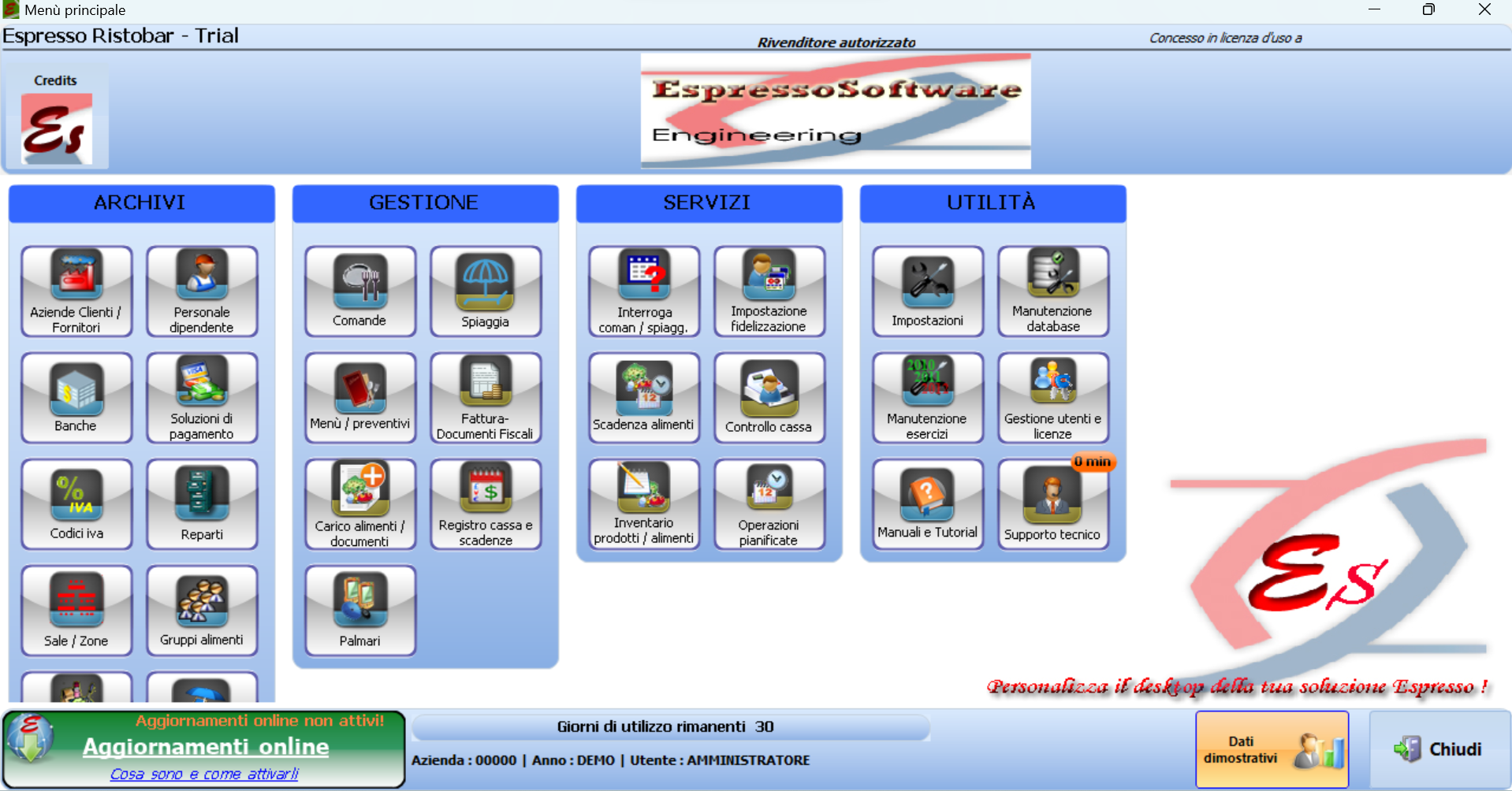Open Gruppi alimenti
Screen dimensions: 1512x791
[202, 611]
